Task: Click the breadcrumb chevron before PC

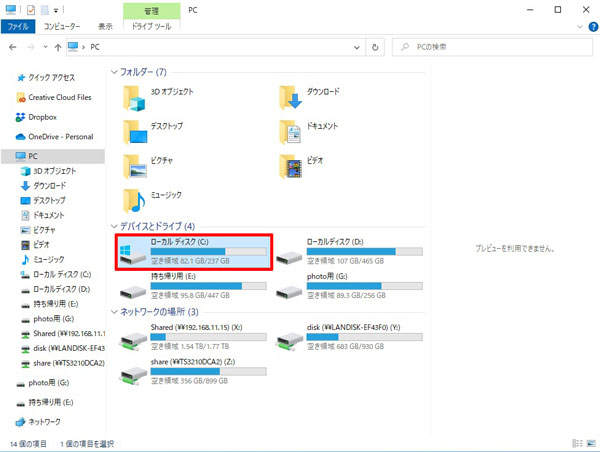Action: click(x=83, y=47)
